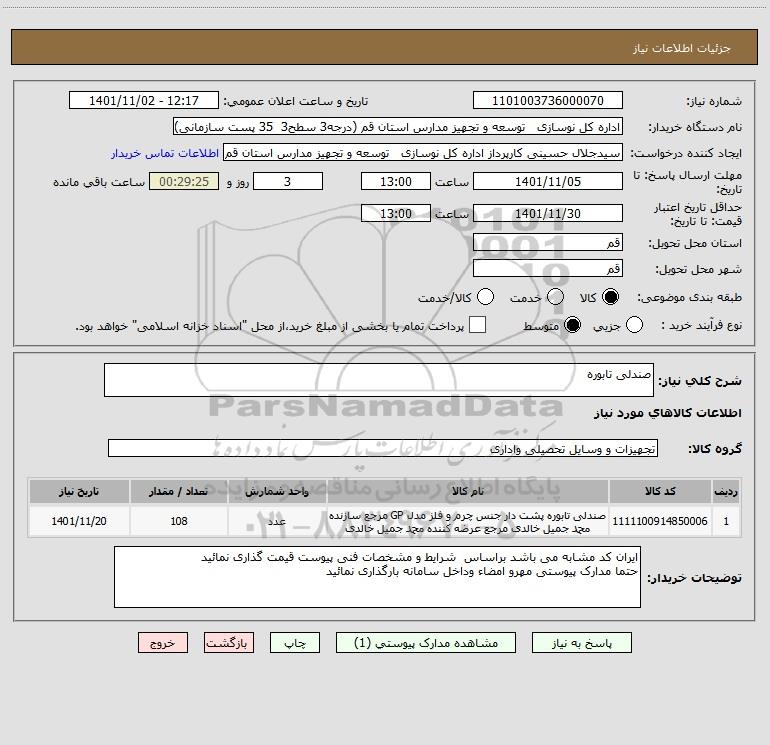770x745 pixels.
Task: Select the کالا/خدمت radio button
Action: [x=486, y=297]
